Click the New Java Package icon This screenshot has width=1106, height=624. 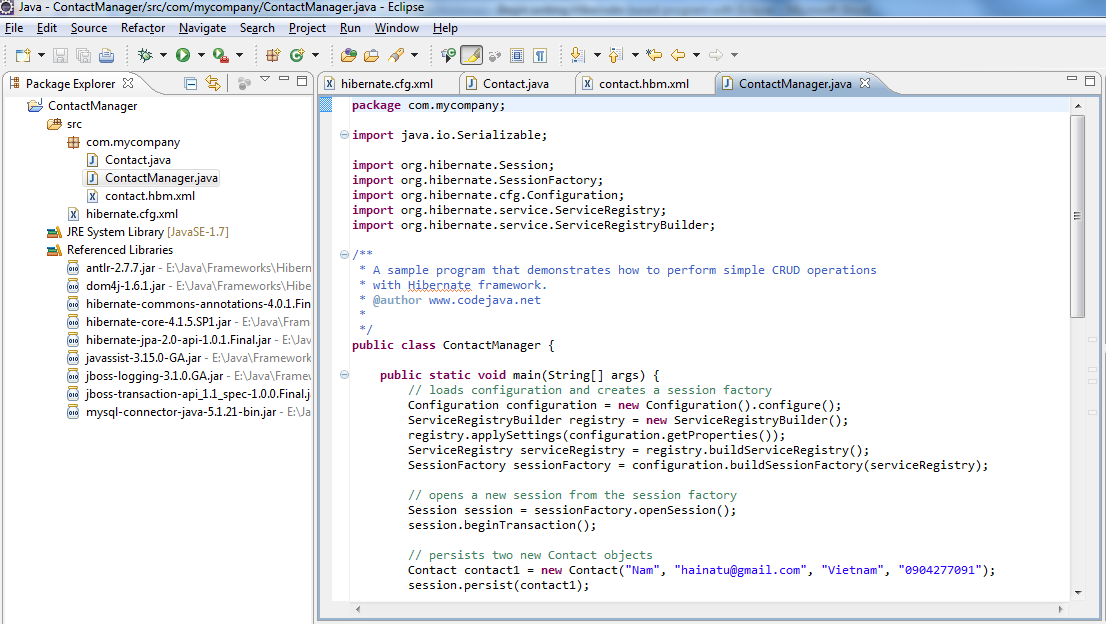click(273, 55)
